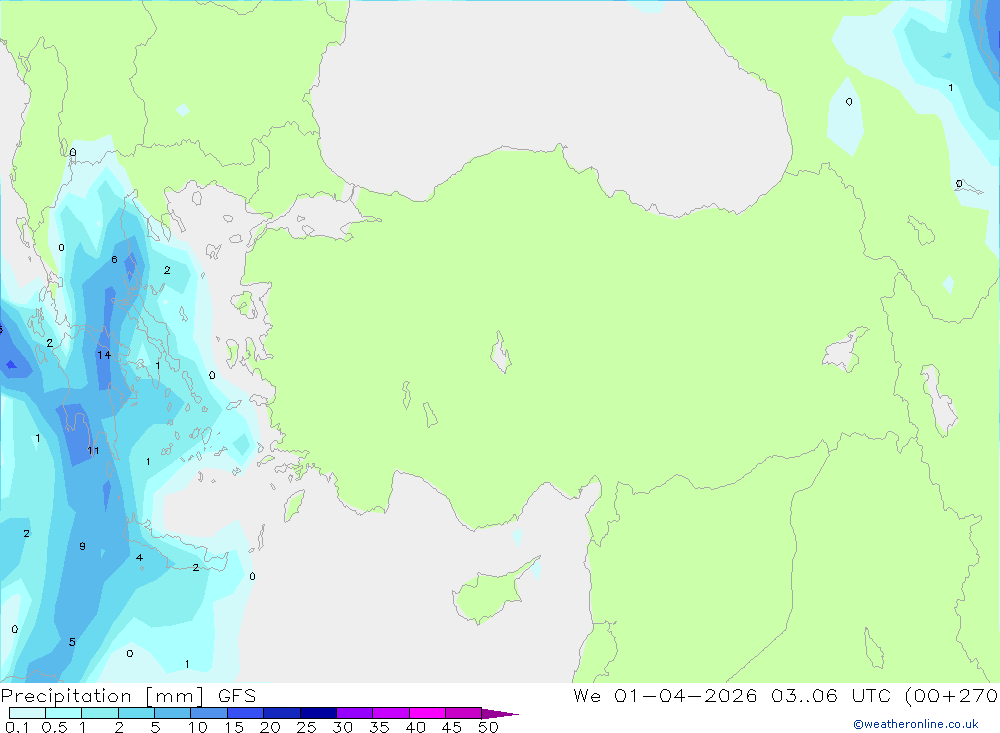Image resolution: width=1000 pixels, height=733 pixels.
Task: Click legend scale label "10"
Action: [198, 727]
